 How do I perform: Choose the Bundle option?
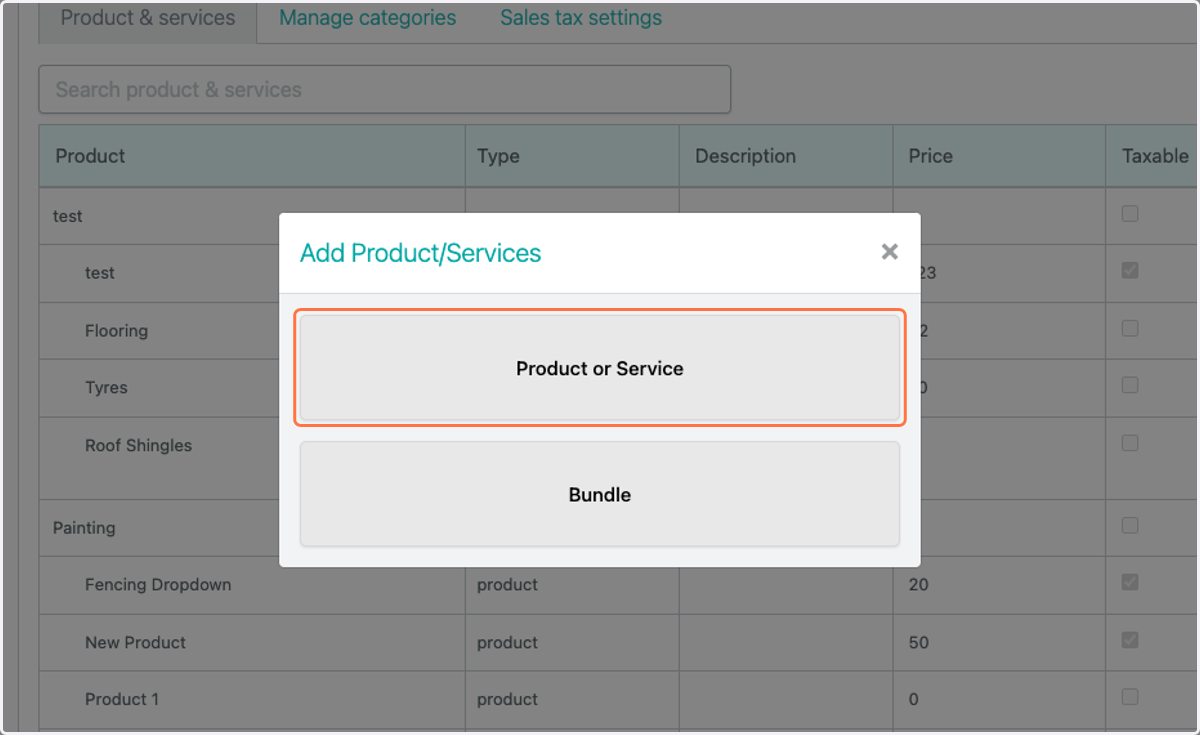pyautogui.click(x=600, y=494)
